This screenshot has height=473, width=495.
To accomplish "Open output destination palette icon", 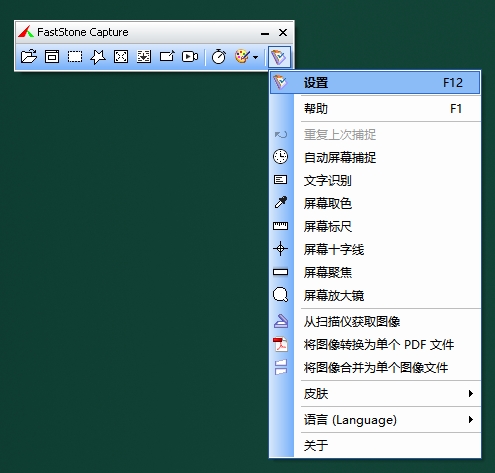I will click(x=242, y=57).
